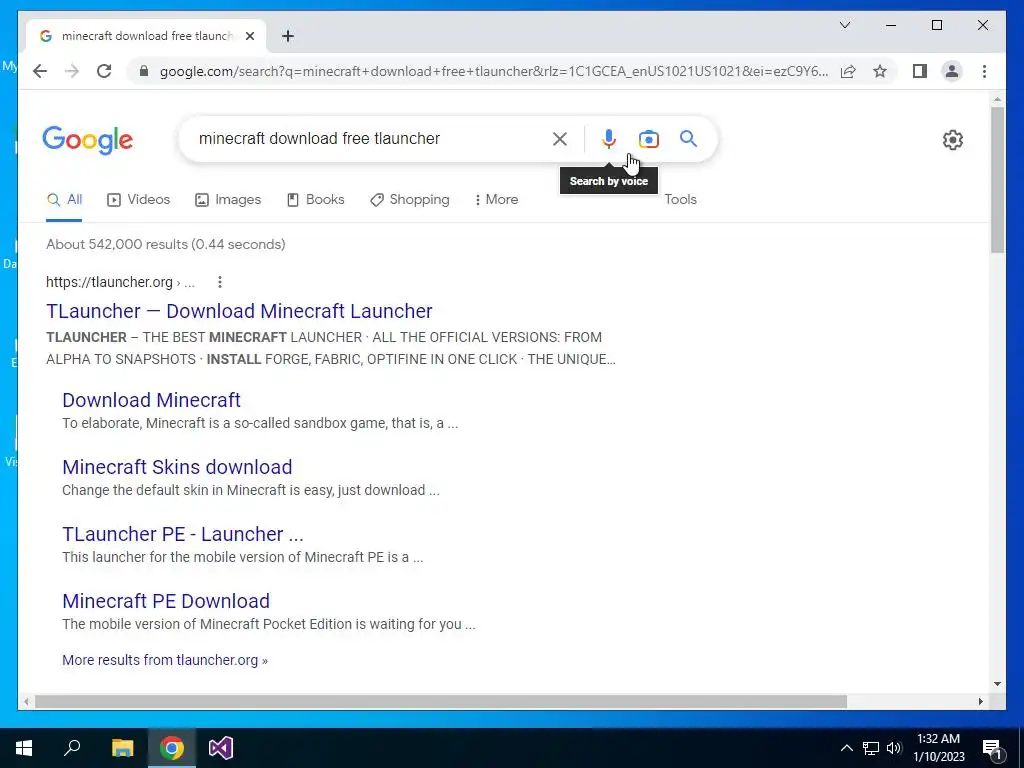Open the volume control in tray

pyautogui.click(x=894, y=748)
